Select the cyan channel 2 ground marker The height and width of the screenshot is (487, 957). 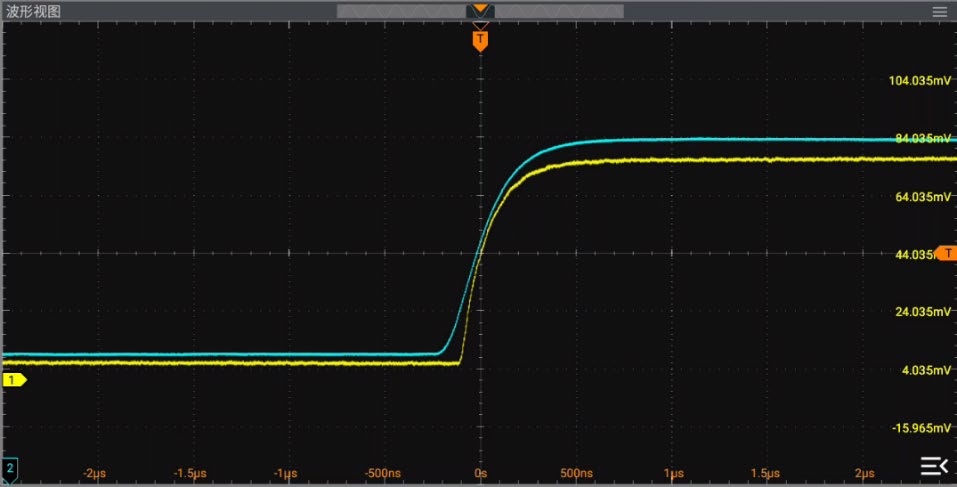10,470
